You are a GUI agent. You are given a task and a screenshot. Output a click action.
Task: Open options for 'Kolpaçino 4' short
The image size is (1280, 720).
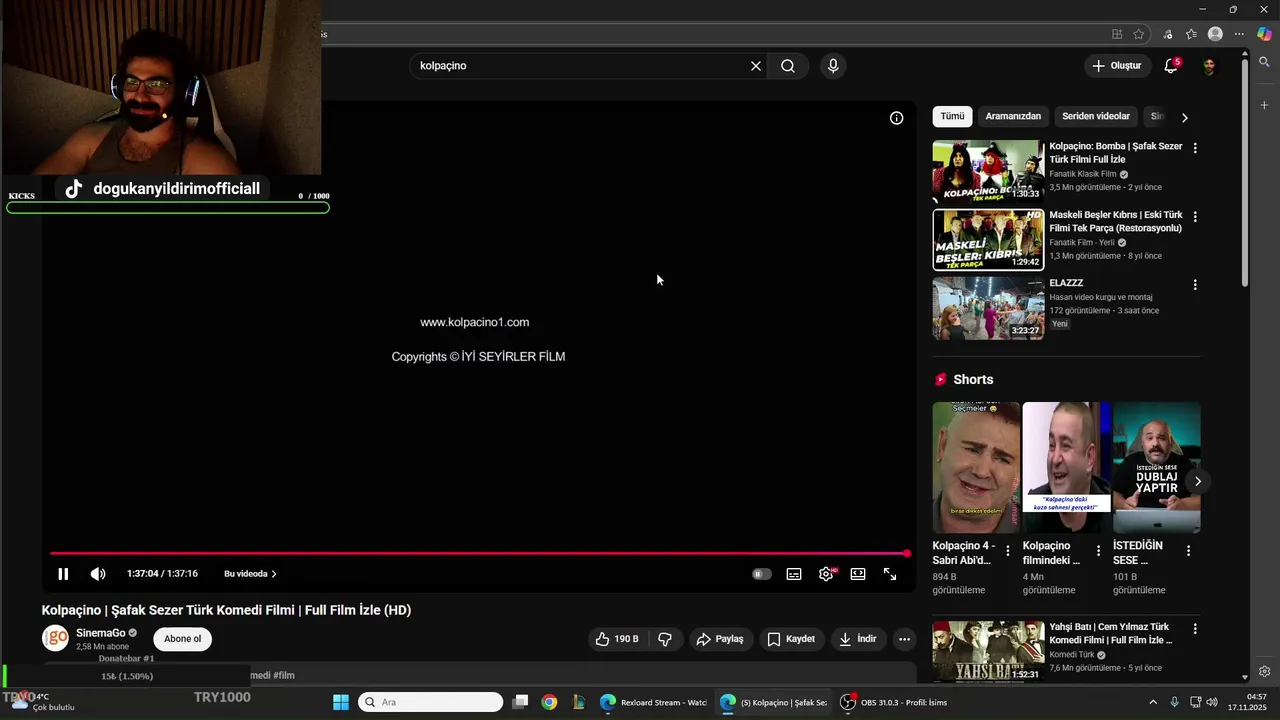point(1008,551)
